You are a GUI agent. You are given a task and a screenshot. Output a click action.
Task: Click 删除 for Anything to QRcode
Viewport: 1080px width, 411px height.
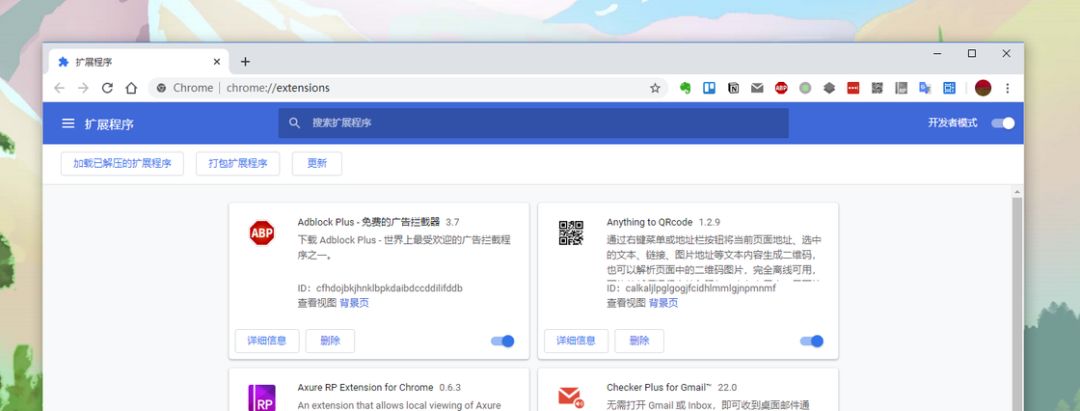639,341
